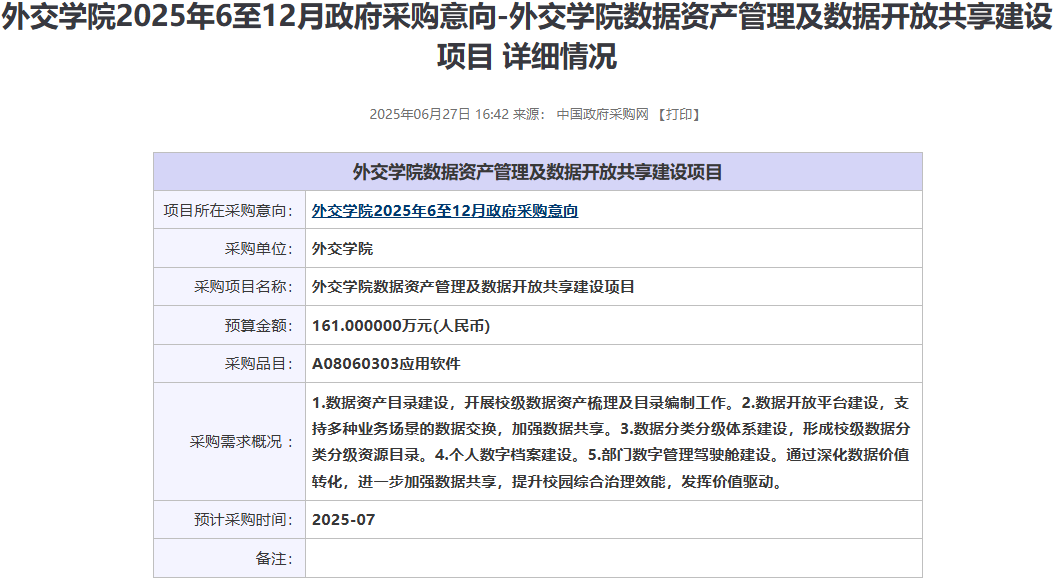Click the requirements paragraph starting with 1.数据资产目录建设
1062x582 pixels.
point(610,442)
